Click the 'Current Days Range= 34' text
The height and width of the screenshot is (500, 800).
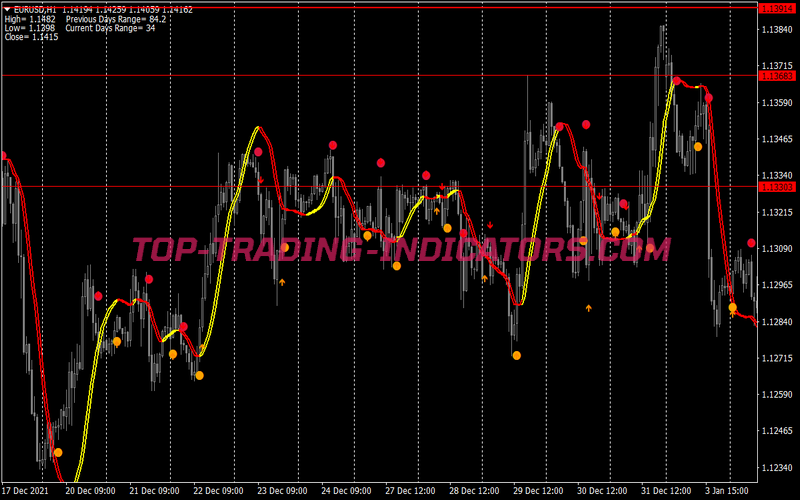pos(111,28)
